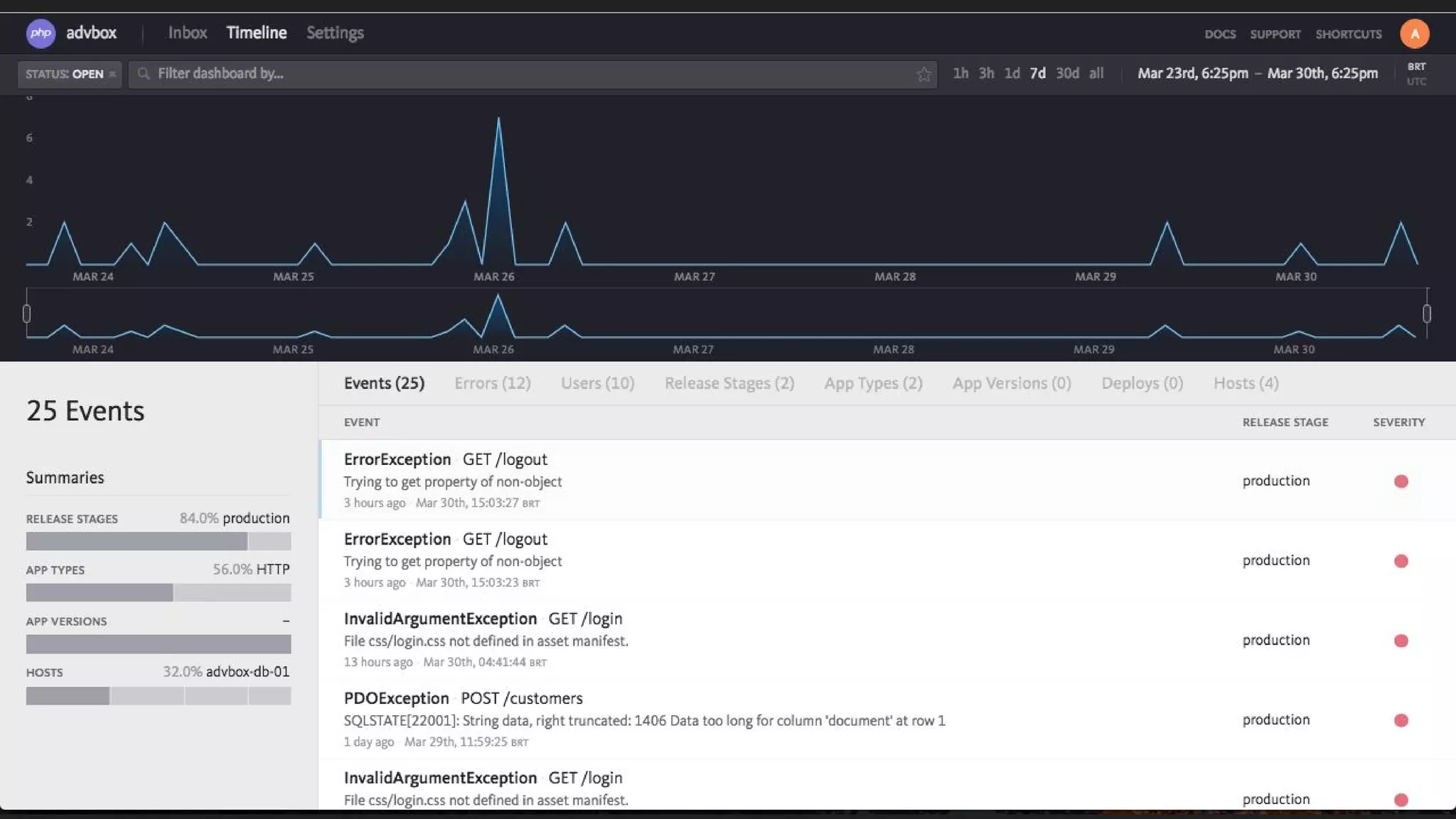This screenshot has width=1456, height=819.
Task: Go to the Inbox view
Action: (188, 33)
